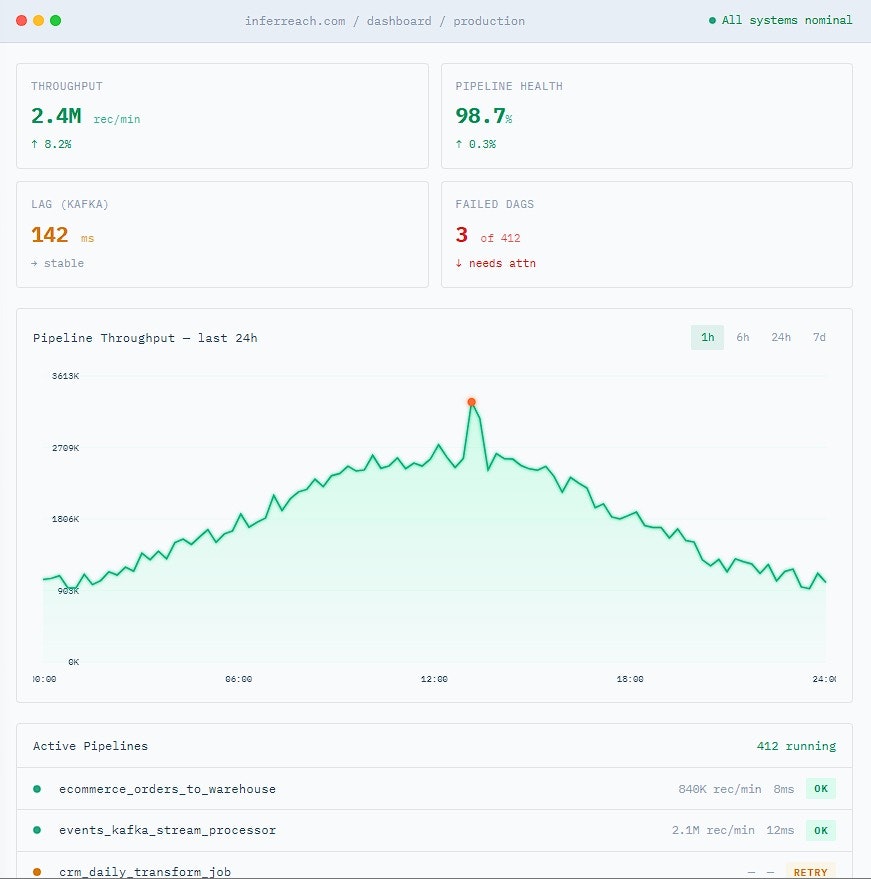Click the red close window button
This screenshot has height=879, width=871.
(22, 21)
